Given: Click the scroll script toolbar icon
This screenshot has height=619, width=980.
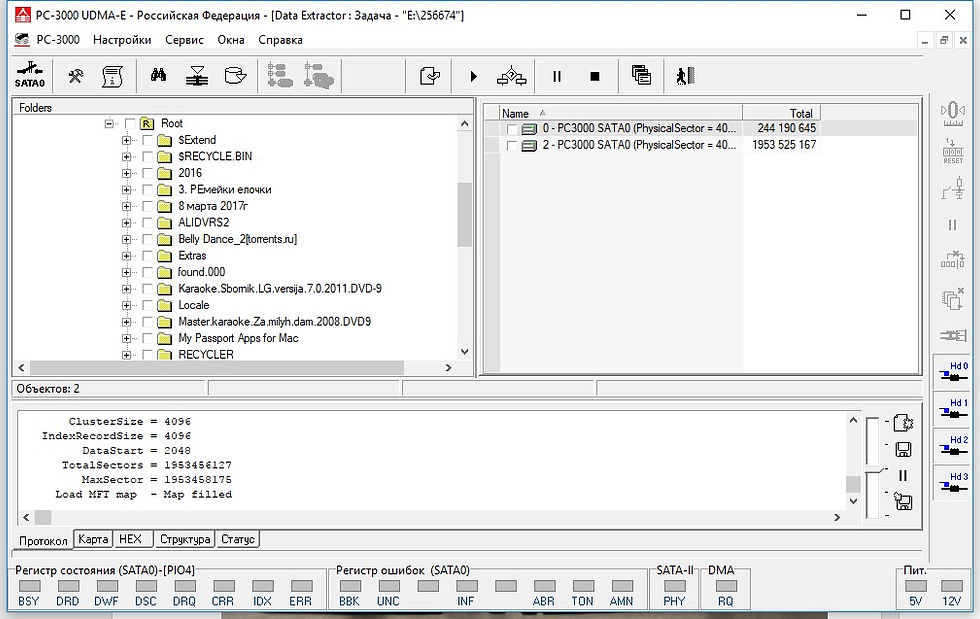Looking at the screenshot, I should (x=112, y=76).
